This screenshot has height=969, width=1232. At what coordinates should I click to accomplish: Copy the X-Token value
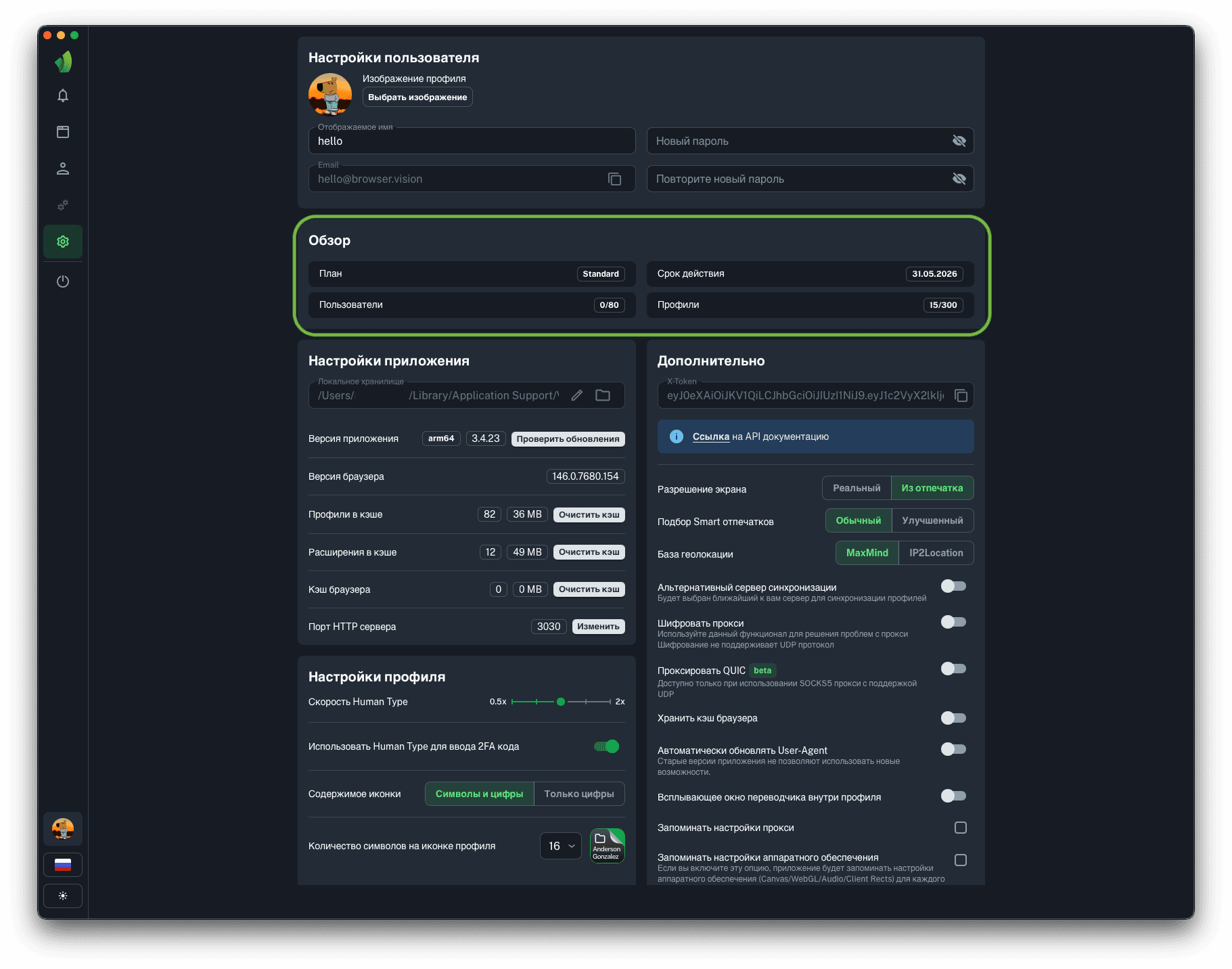pyautogui.click(x=961, y=396)
